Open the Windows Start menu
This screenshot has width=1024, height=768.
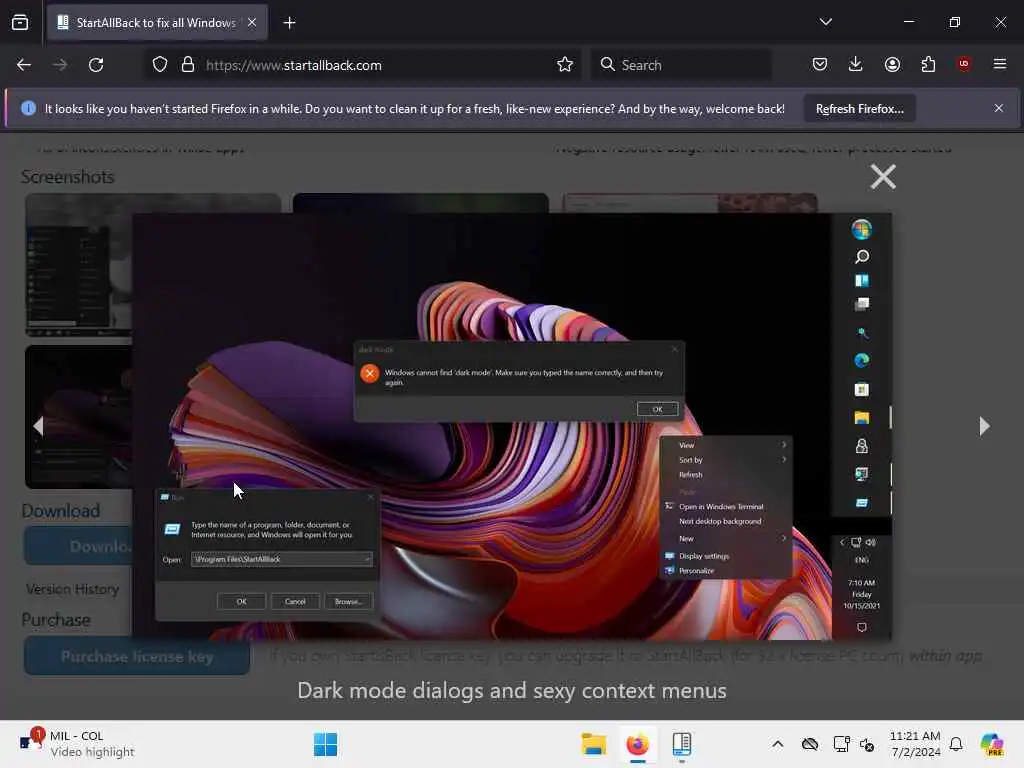pyautogui.click(x=325, y=744)
